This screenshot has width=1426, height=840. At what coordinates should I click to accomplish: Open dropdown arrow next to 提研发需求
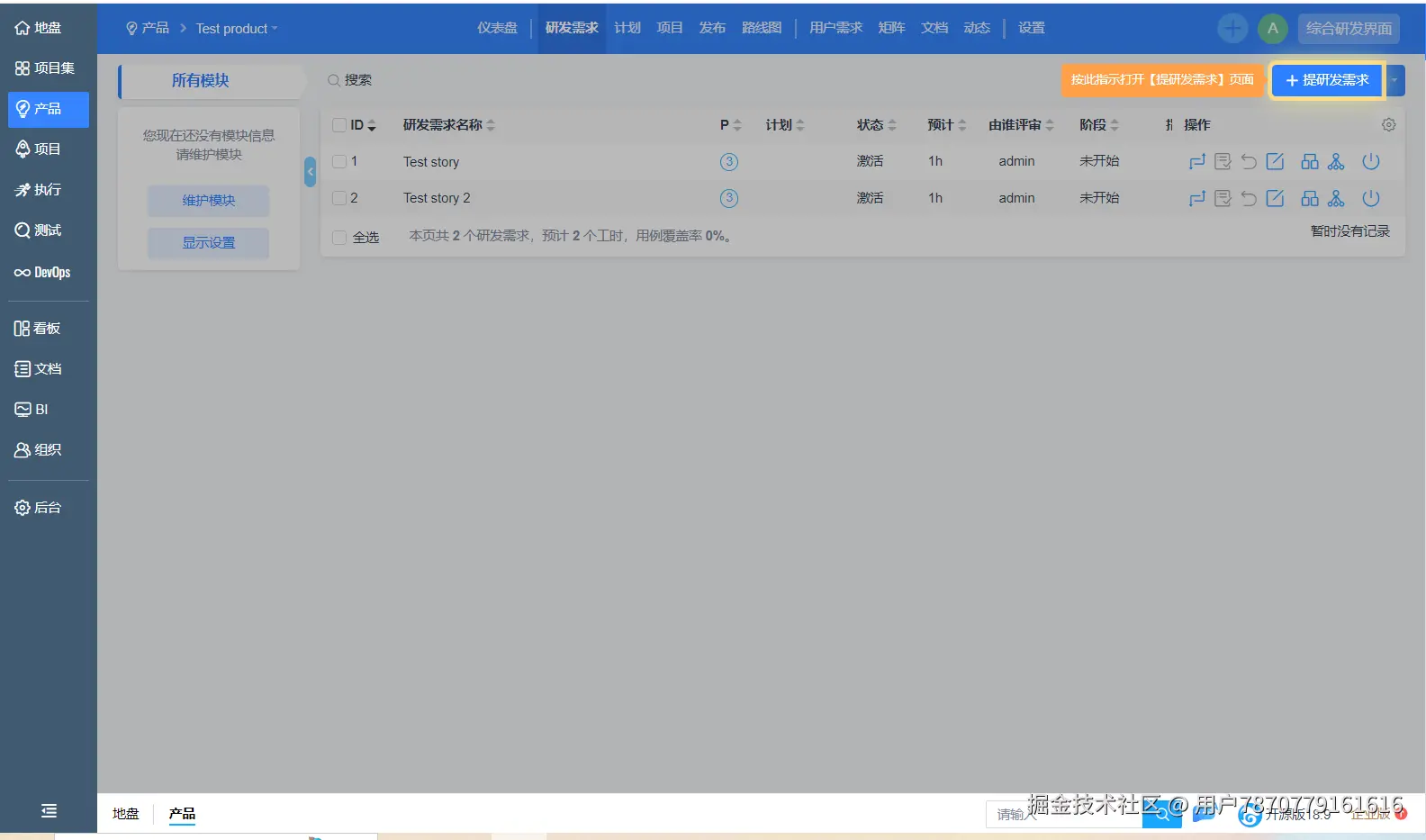(1394, 80)
